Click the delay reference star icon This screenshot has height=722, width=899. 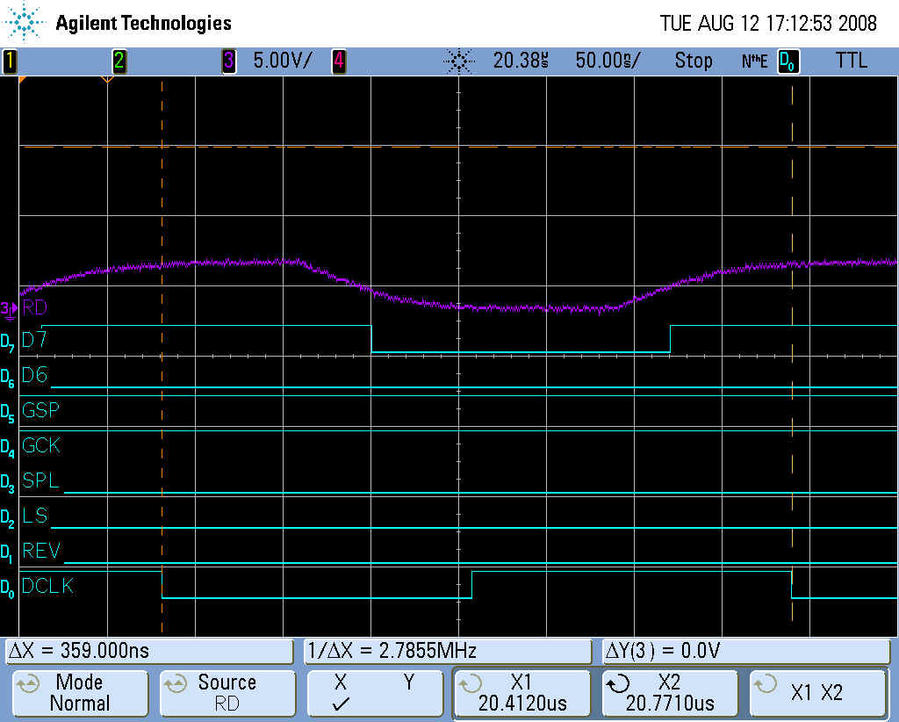[458, 61]
